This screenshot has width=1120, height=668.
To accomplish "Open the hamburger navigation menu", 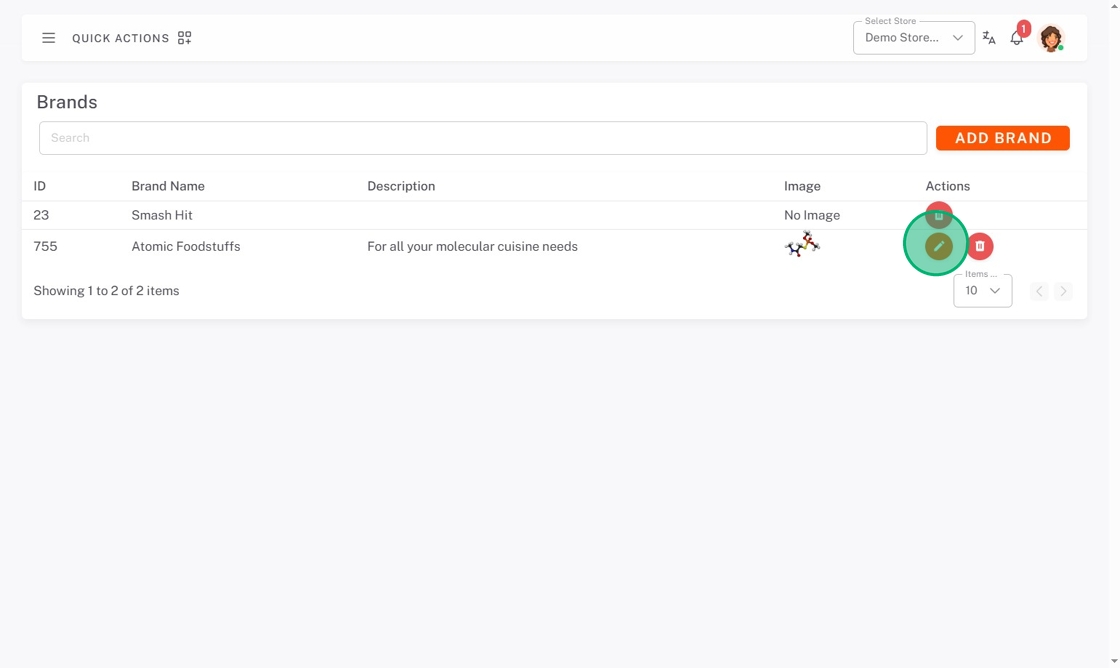I will (x=48, y=38).
